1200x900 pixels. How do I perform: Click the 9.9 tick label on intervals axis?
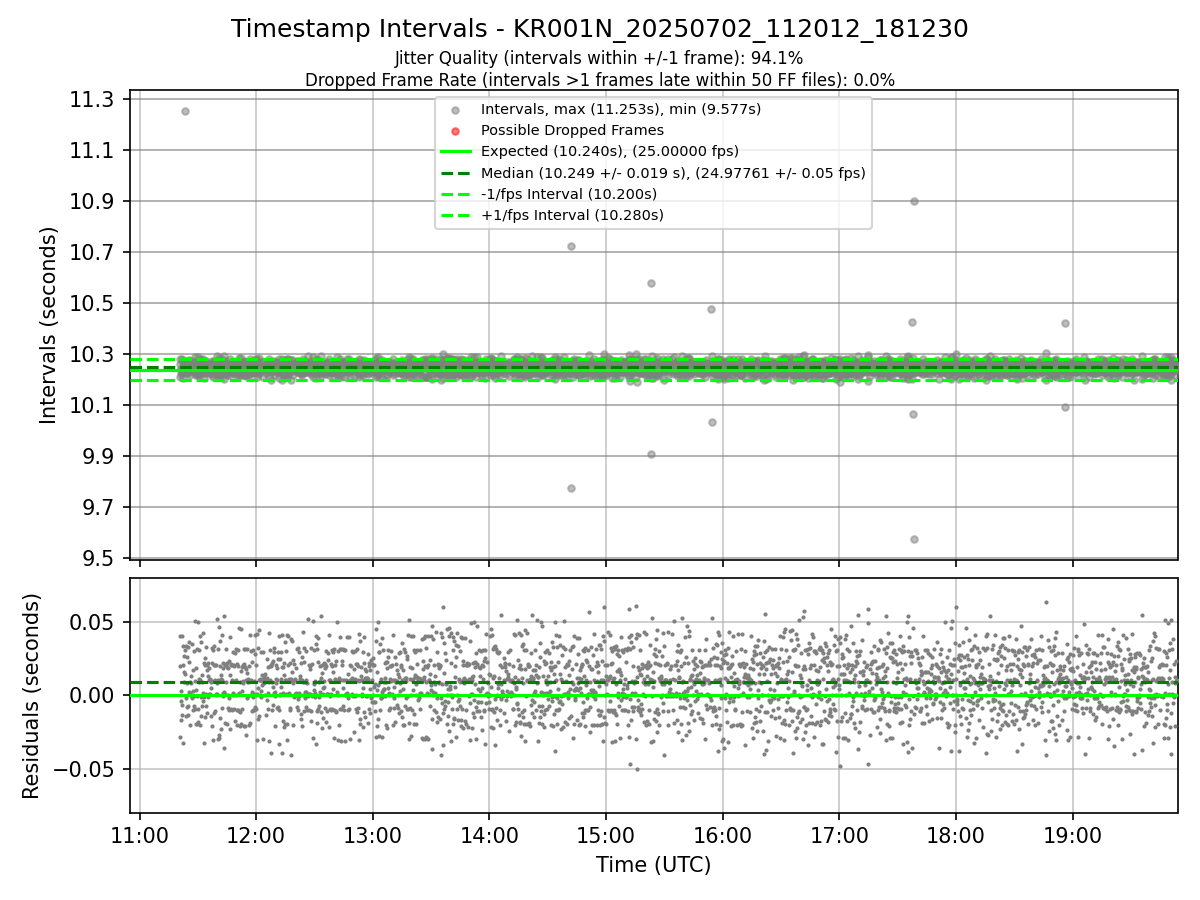[98, 457]
